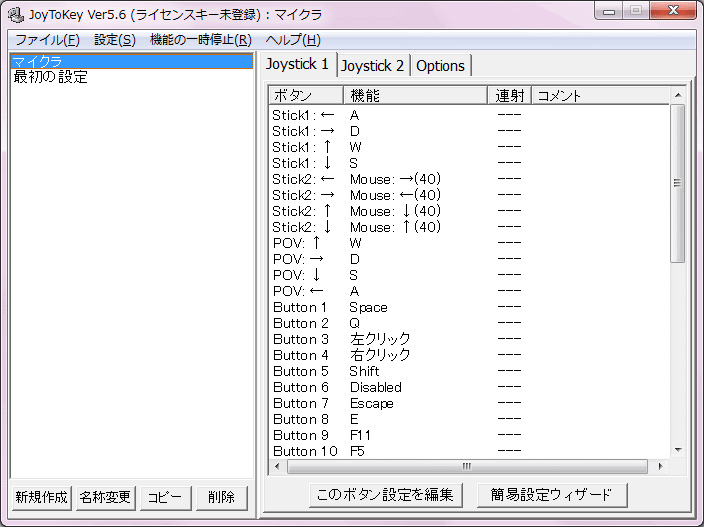Select the 最初の設定 profile
The image size is (704, 527).
click(x=132, y=77)
